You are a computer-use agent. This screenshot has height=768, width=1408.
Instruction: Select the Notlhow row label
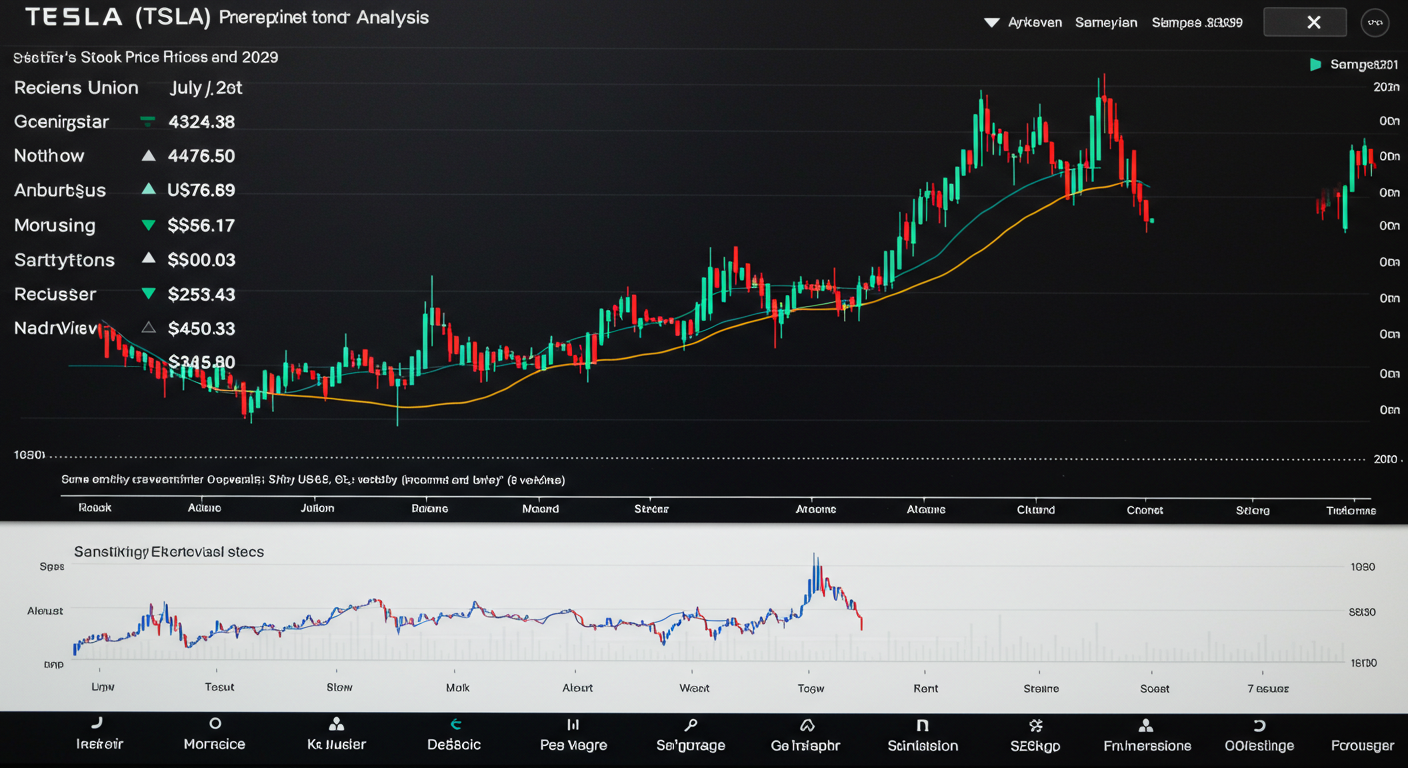49,156
